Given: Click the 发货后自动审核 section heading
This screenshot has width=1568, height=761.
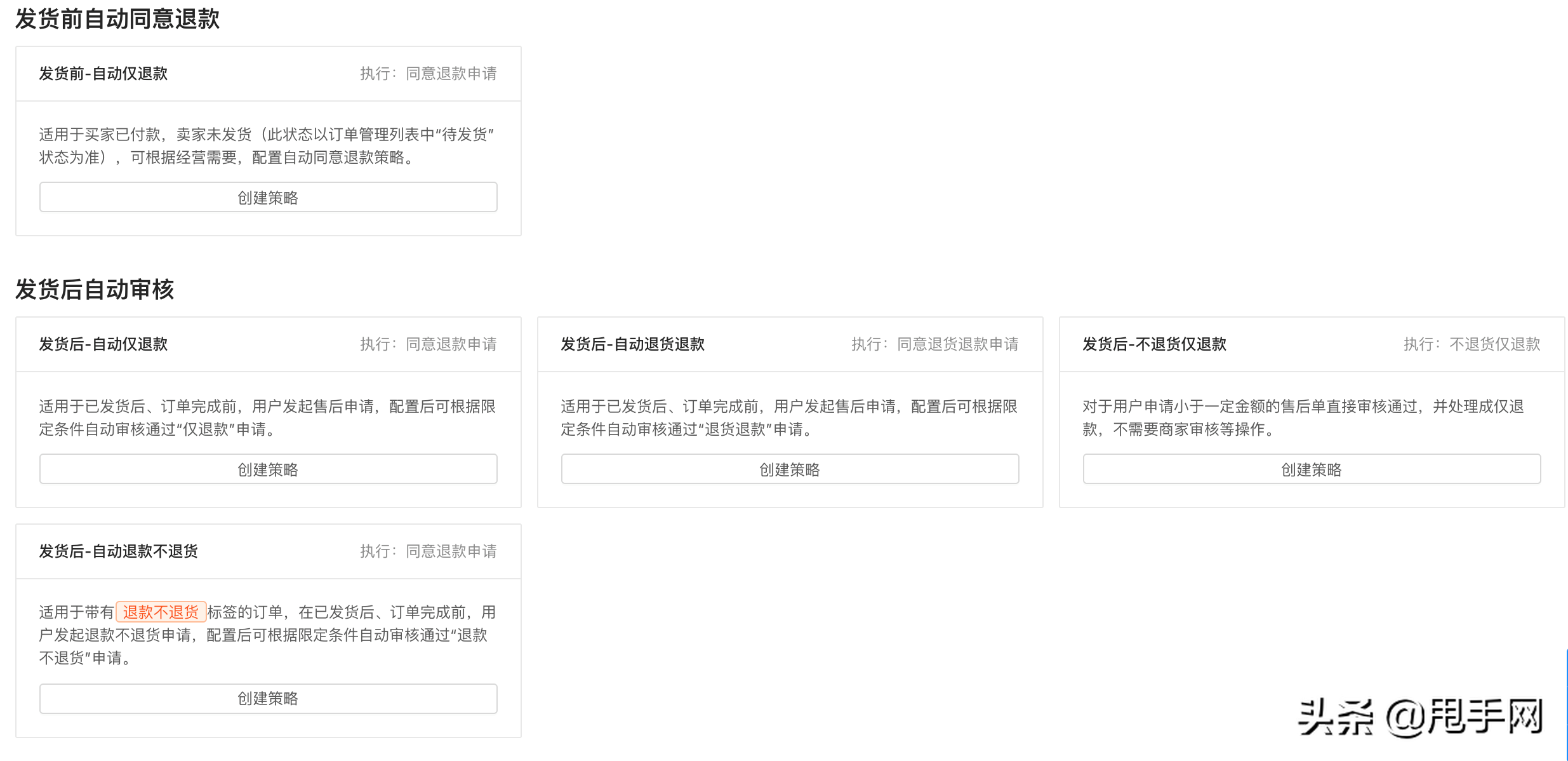Looking at the screenshot, I should click(95, 289).
